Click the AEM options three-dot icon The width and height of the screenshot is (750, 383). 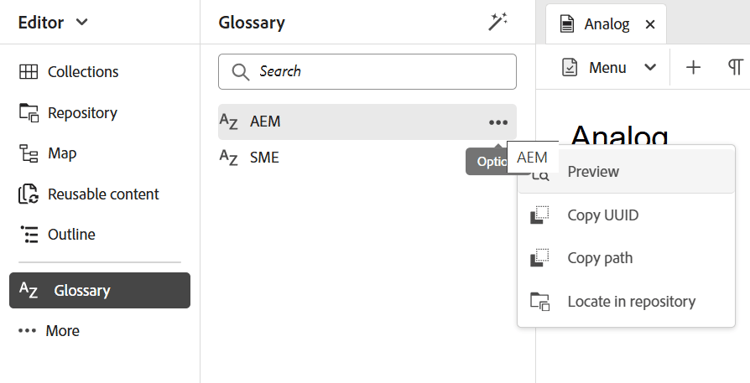498,122
